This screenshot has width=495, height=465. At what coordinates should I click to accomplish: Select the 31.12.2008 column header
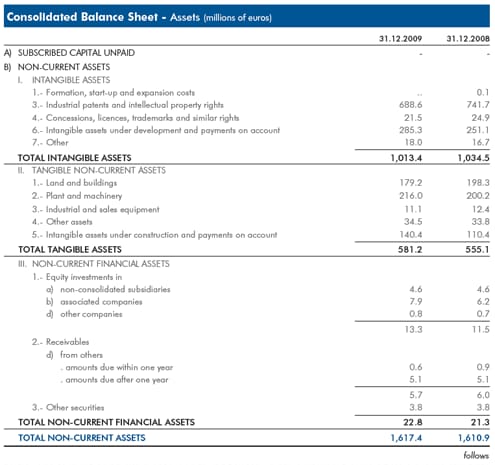(x=468, y=39)
